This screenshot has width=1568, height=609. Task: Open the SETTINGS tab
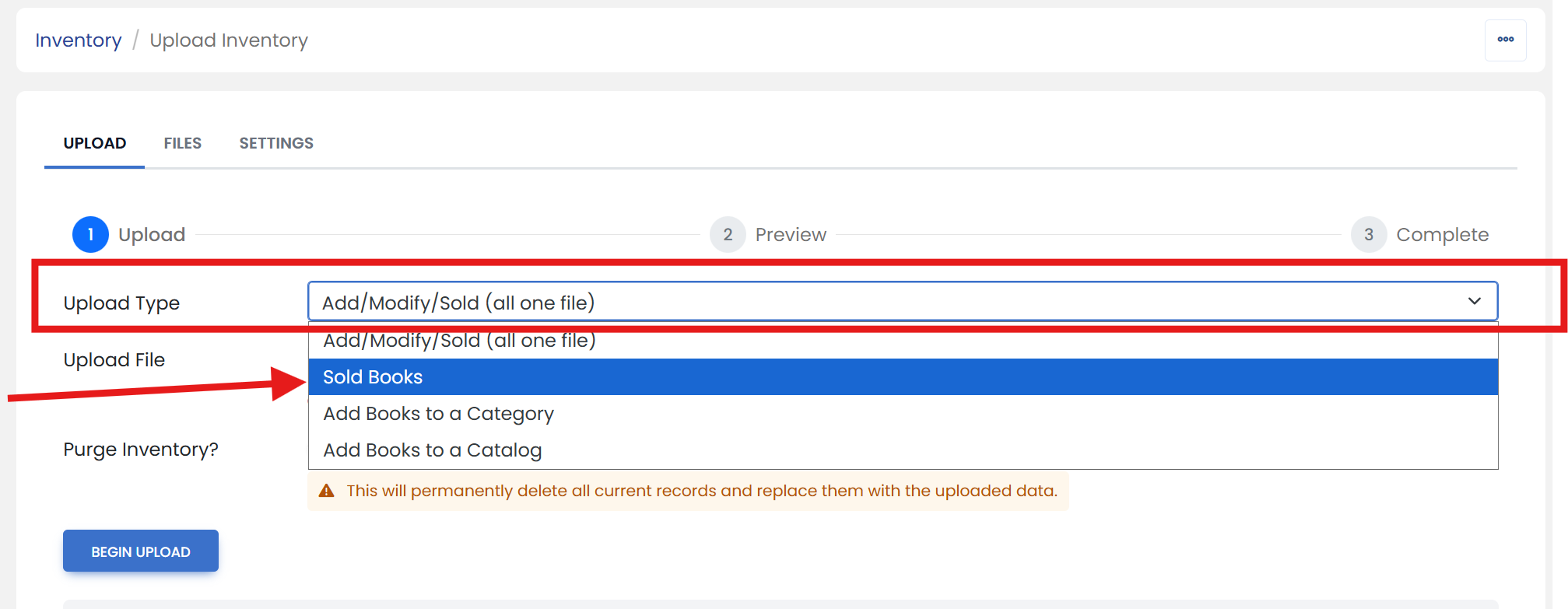pos(276,143)
